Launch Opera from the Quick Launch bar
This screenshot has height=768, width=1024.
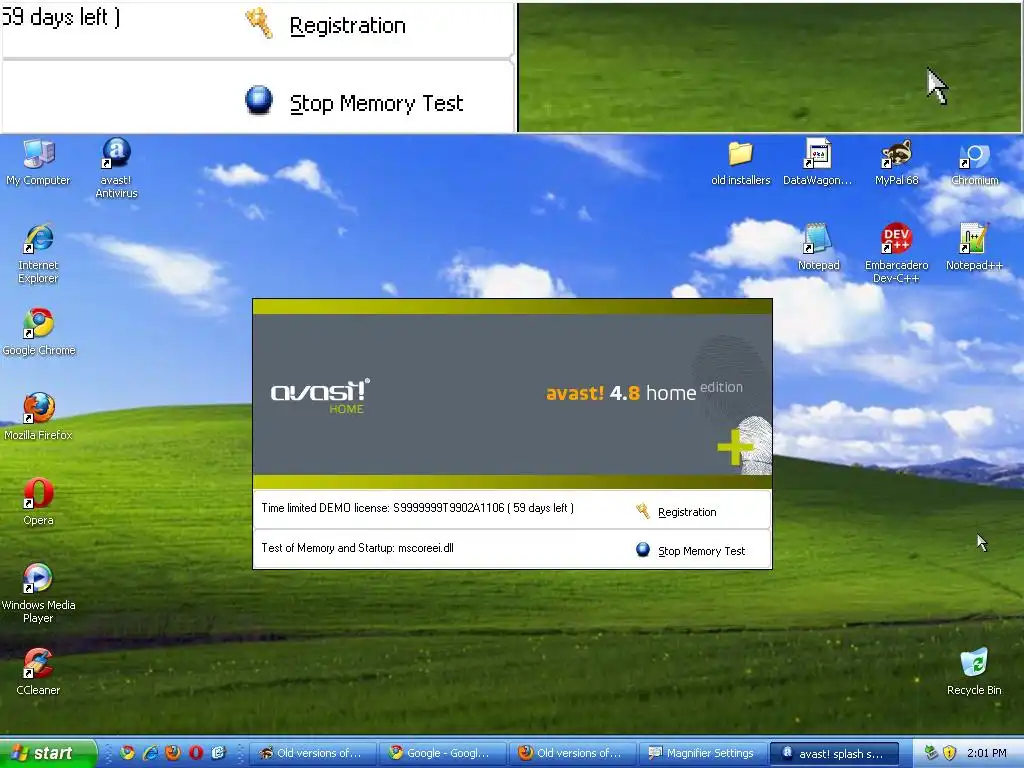point(196,753)
